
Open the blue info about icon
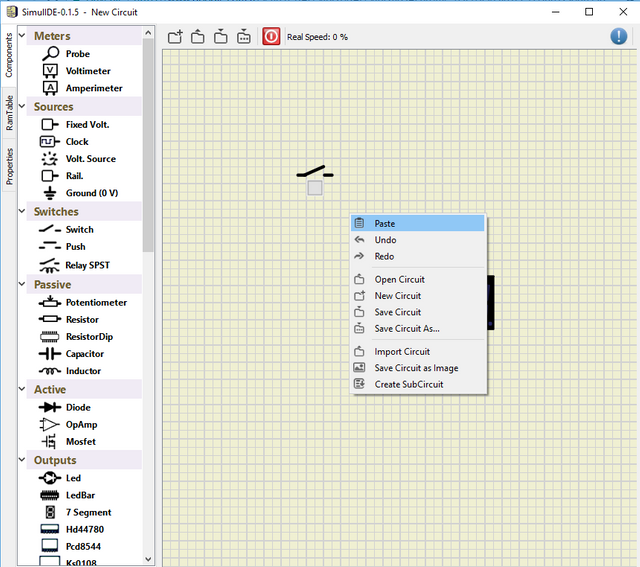click(619, 36)
